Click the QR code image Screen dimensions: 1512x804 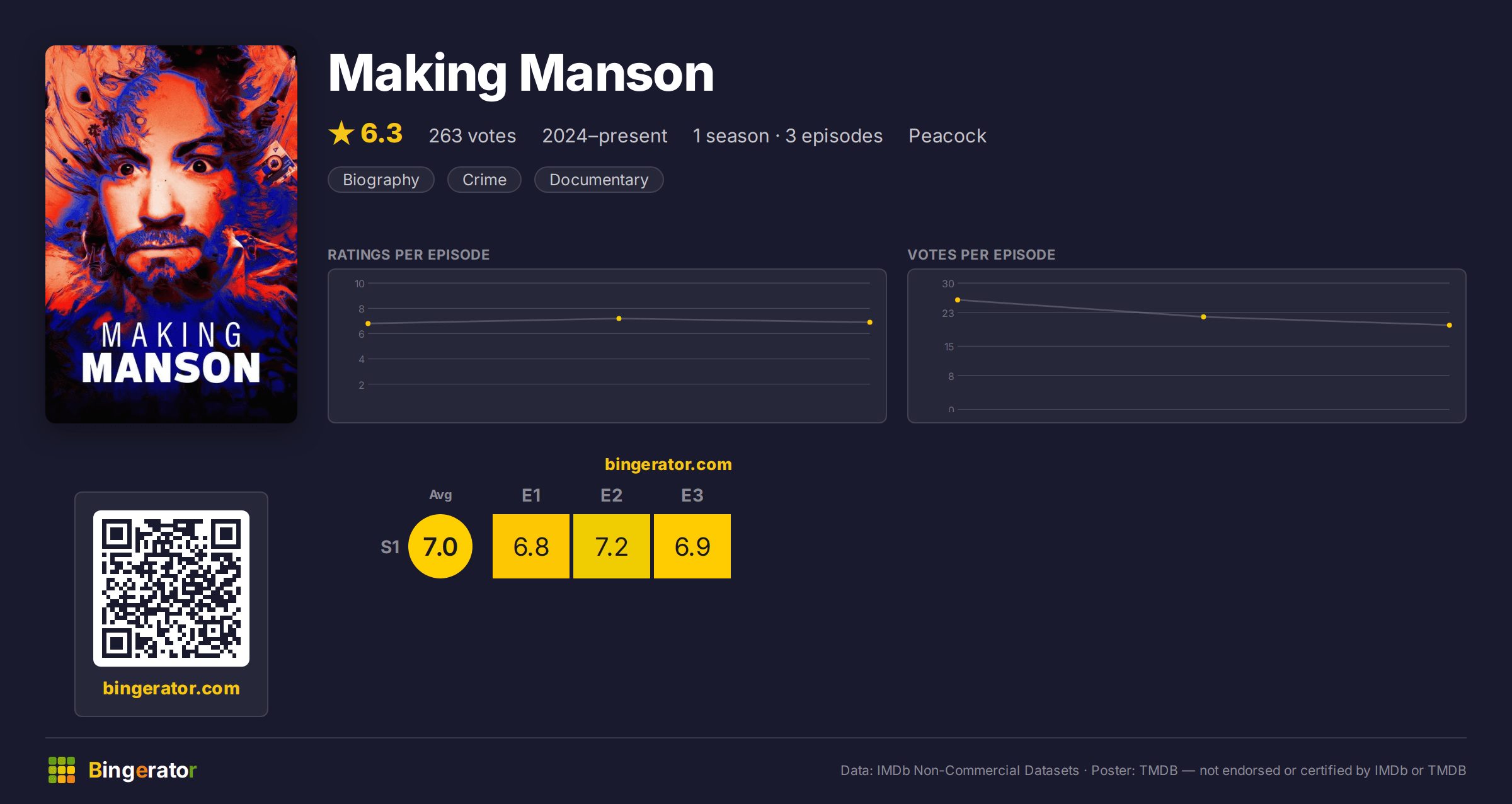[x=171, y=588]
